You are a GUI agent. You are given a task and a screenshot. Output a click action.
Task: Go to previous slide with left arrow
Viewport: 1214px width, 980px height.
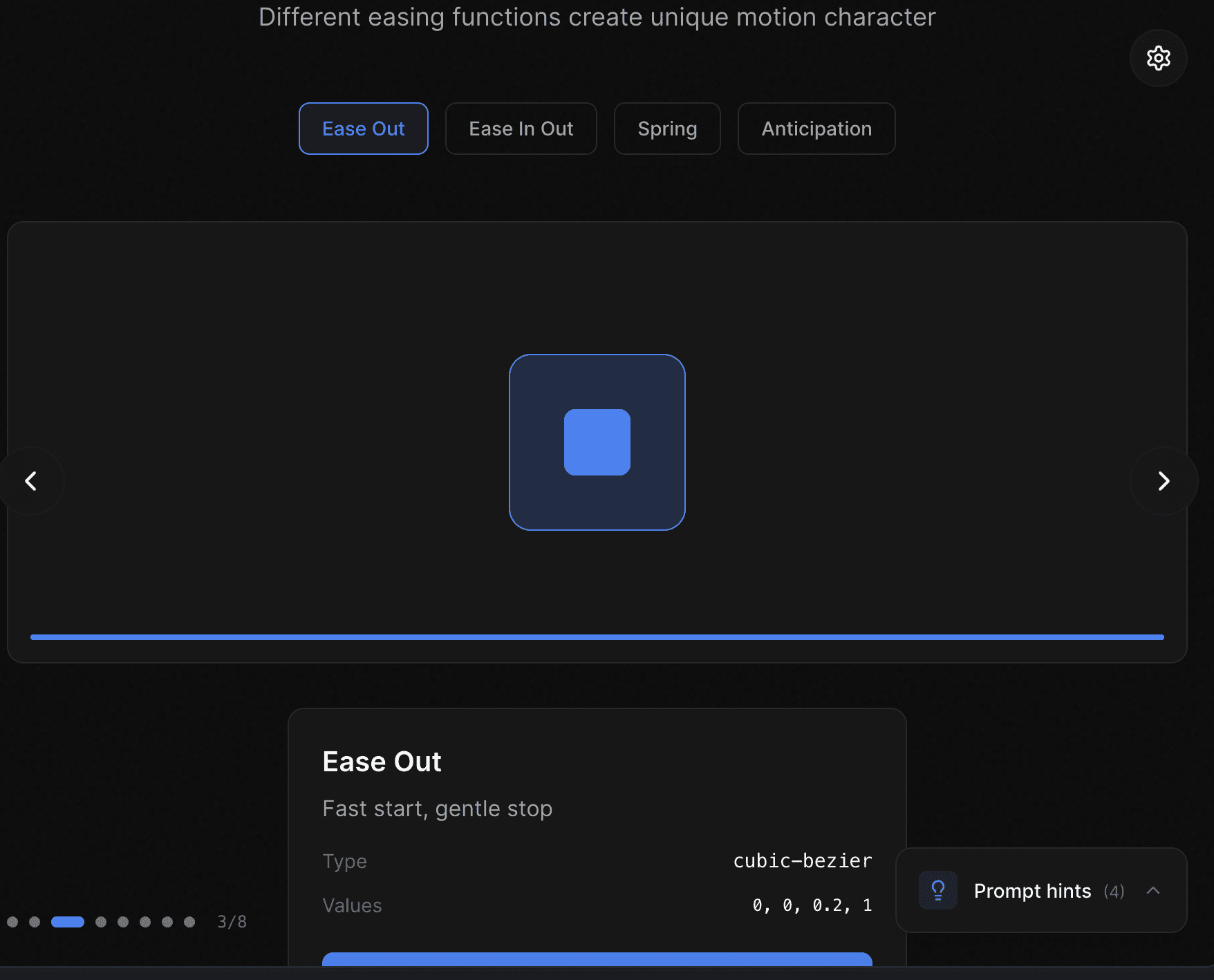coord(31,481)
